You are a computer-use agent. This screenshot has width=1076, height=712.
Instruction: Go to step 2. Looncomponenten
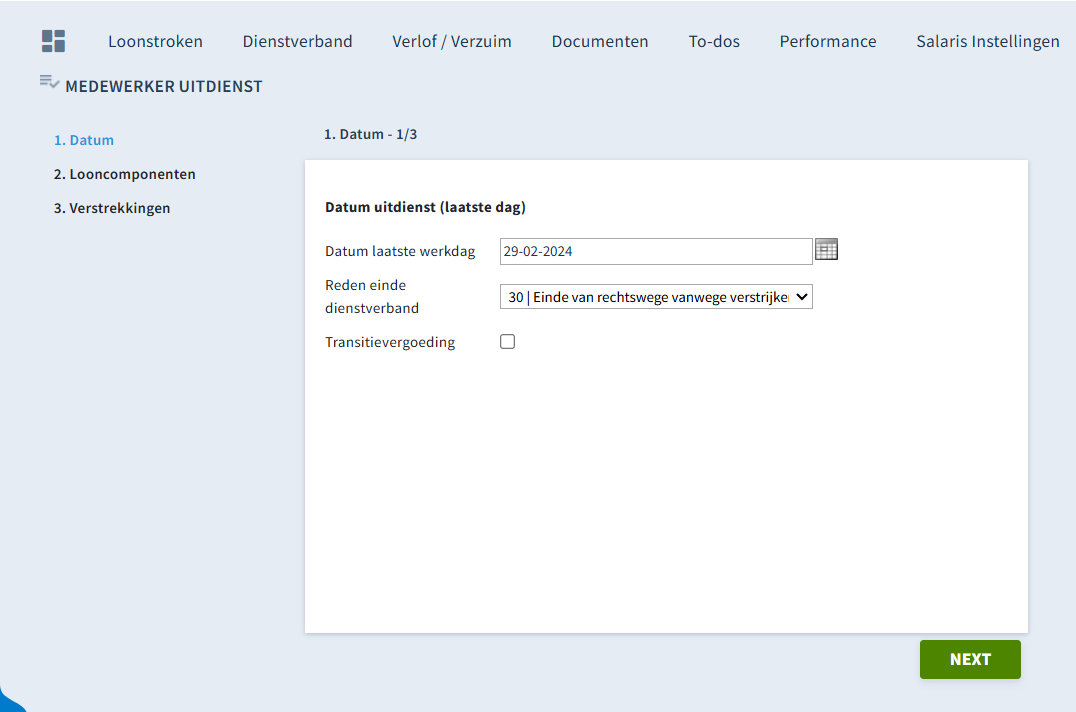tap(124, 174)
